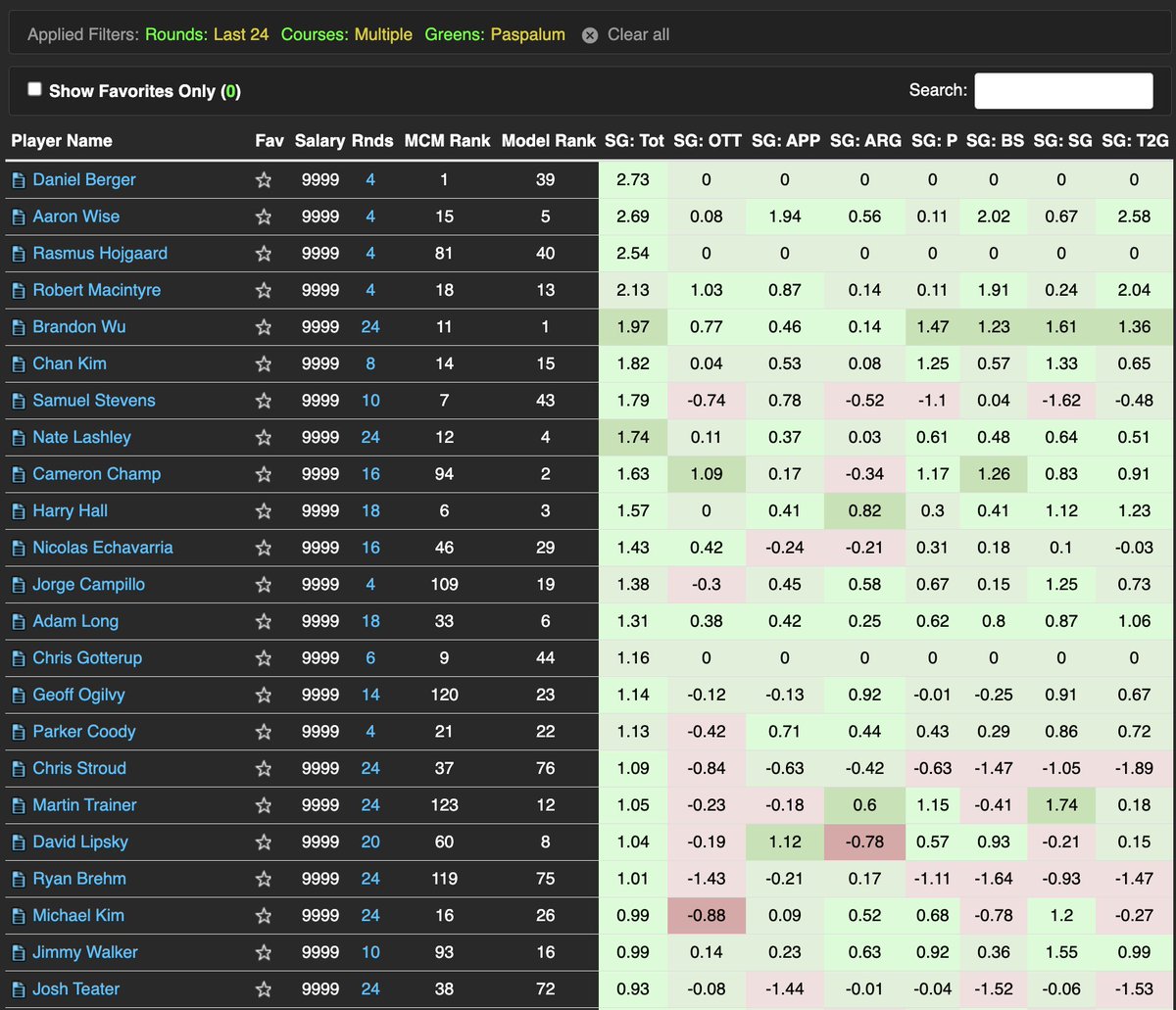Click Daniel Berger's SG: Tot value 2.73
The image size is (1176, 1010).
pos(633,180)
